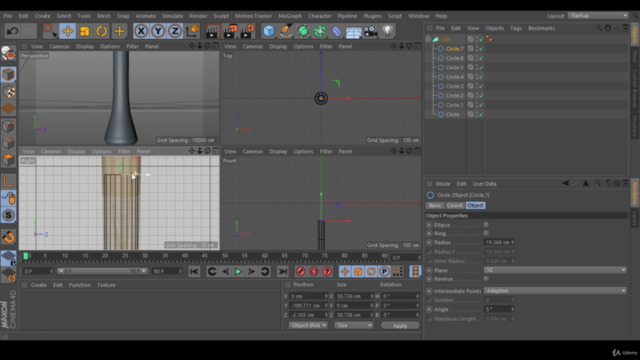Click the Apply button
Image resolution: width=640 pixels, height=360 pixels.
click(x=400, y=326)
